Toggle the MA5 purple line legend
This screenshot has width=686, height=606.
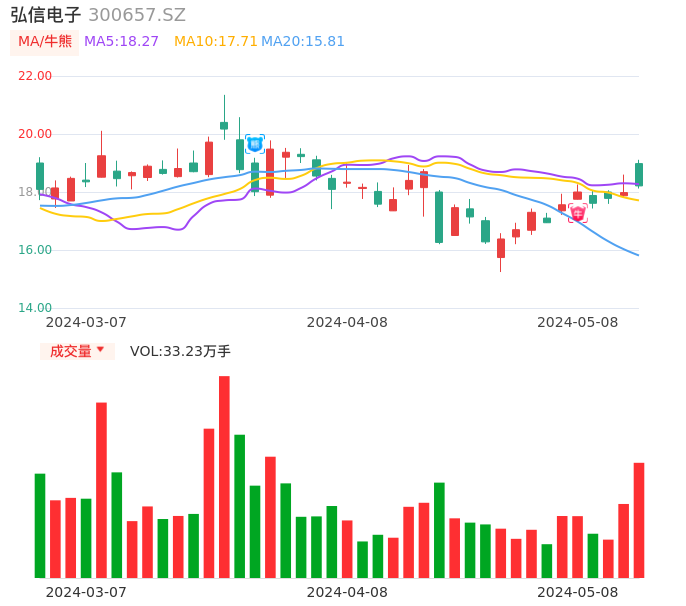(121, 42)
